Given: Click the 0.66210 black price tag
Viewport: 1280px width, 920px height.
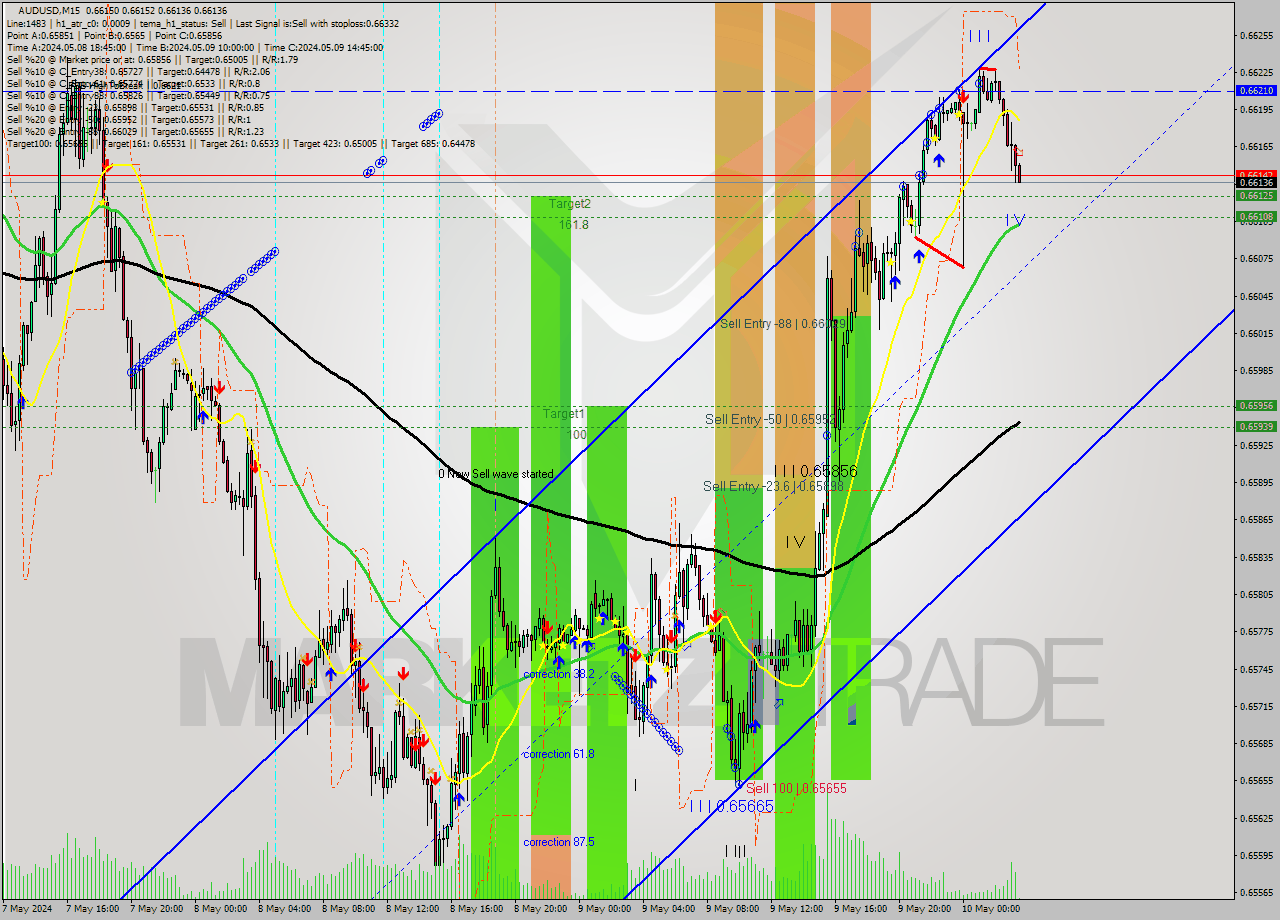Looking at the screenshot, I should coord(1256,90).
